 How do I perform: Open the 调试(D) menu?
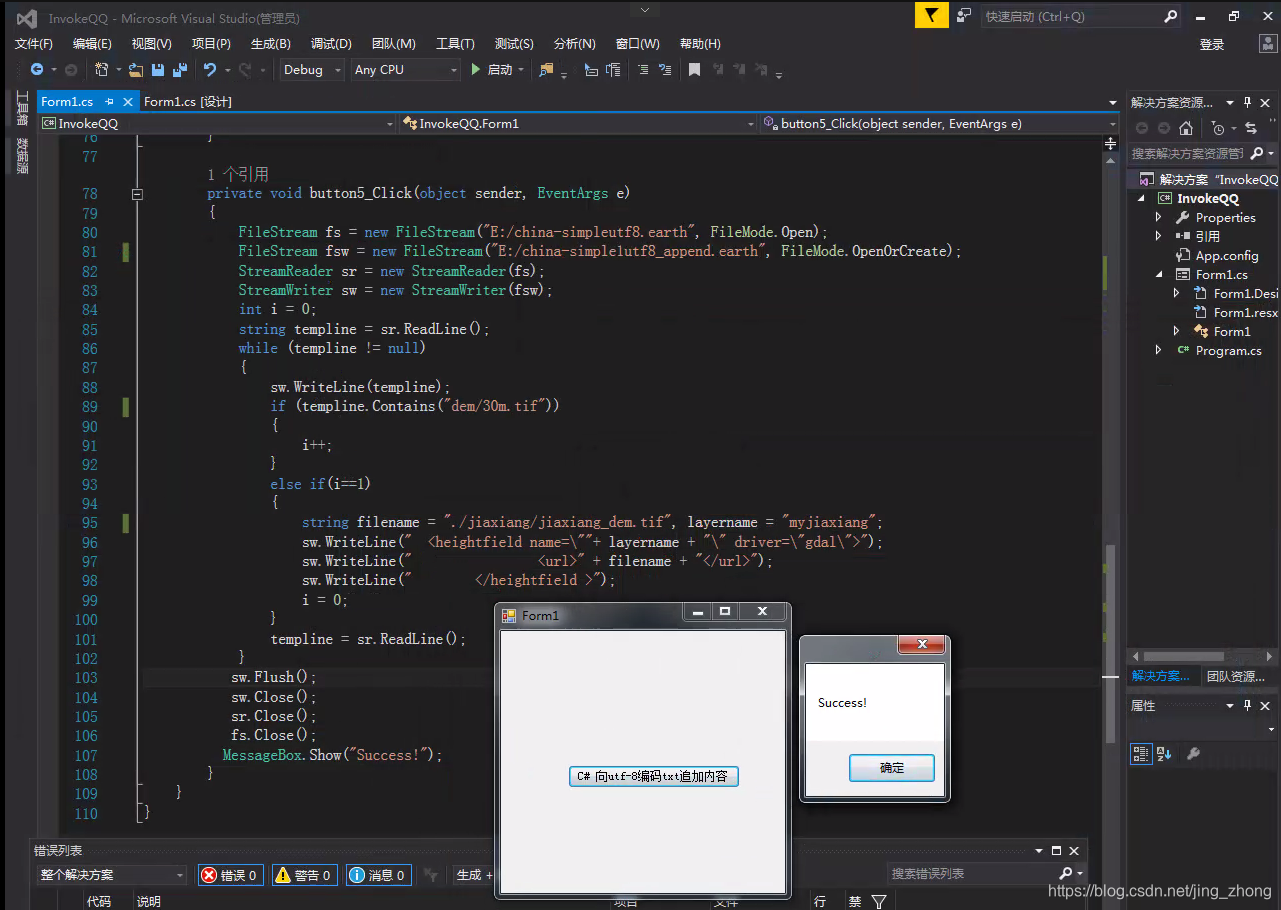pos(331,44)
